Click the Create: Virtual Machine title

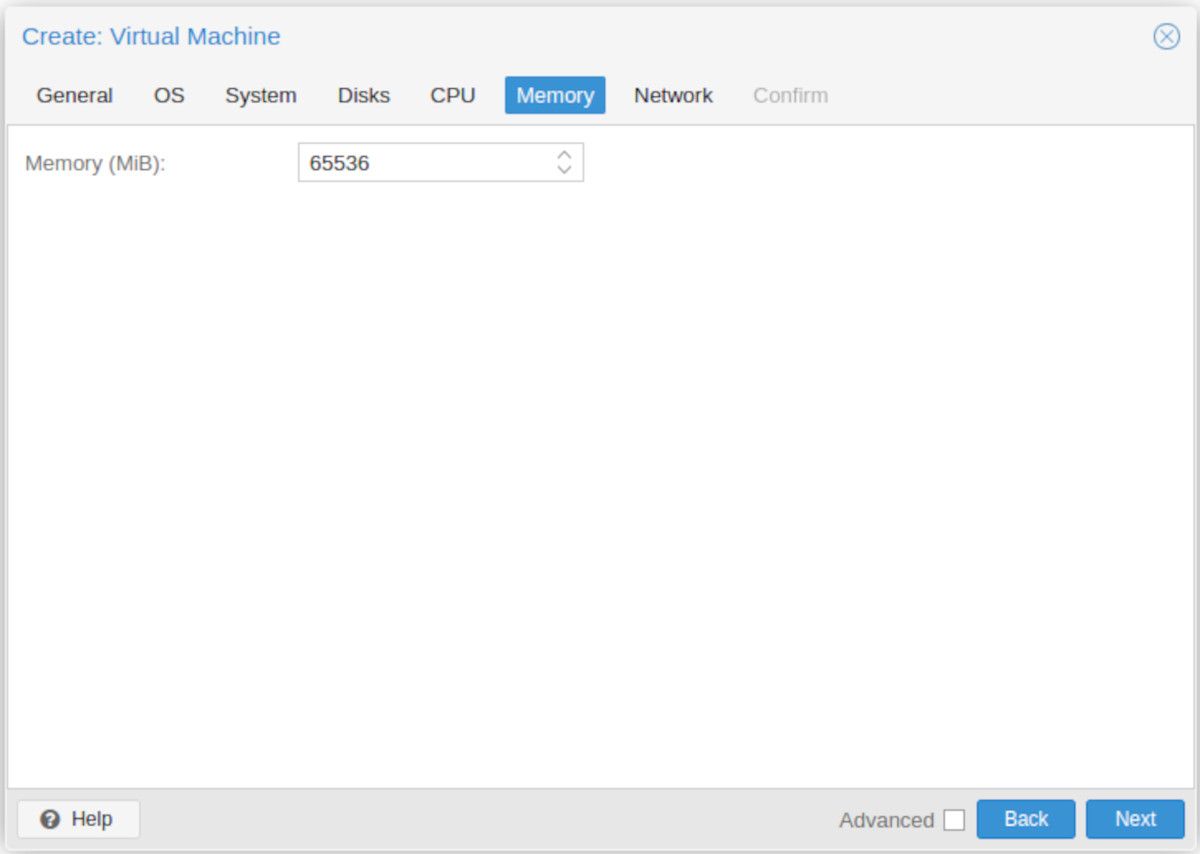click(x=151, y=37)
